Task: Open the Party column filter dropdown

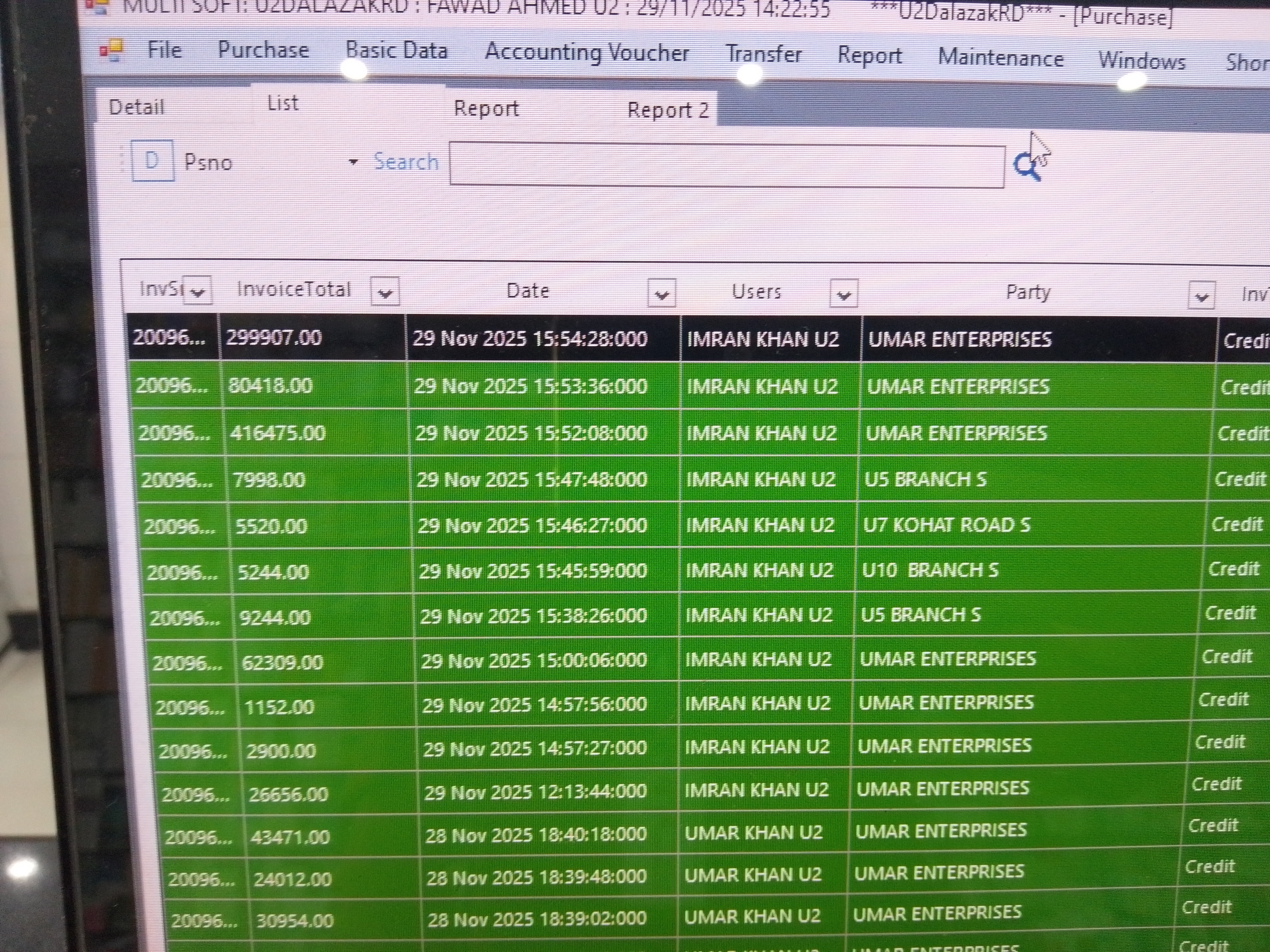Action: pyautogui.click(x=1201, y=296)
